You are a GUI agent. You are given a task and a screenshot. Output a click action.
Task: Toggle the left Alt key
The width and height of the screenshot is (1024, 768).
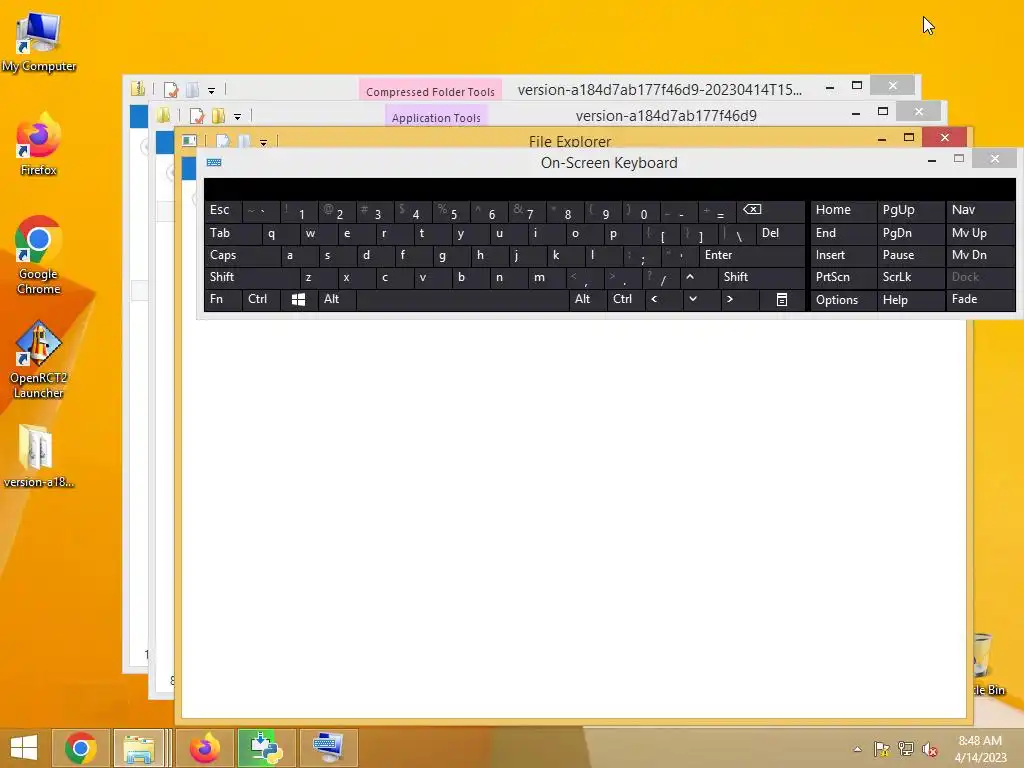pyautogui.click(x=336, y=300)
